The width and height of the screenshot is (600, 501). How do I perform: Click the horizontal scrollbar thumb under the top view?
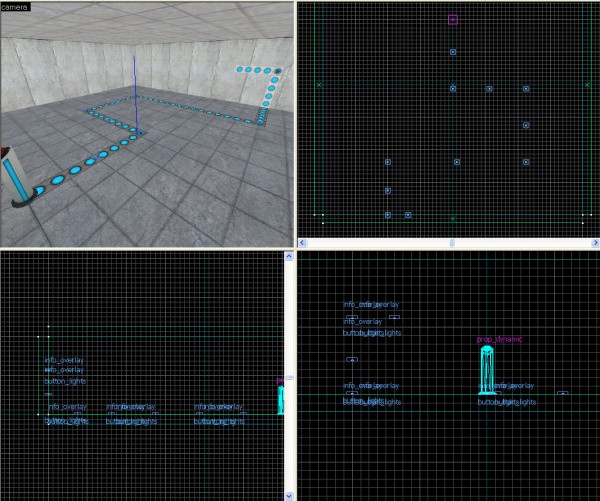coord(452,243)
